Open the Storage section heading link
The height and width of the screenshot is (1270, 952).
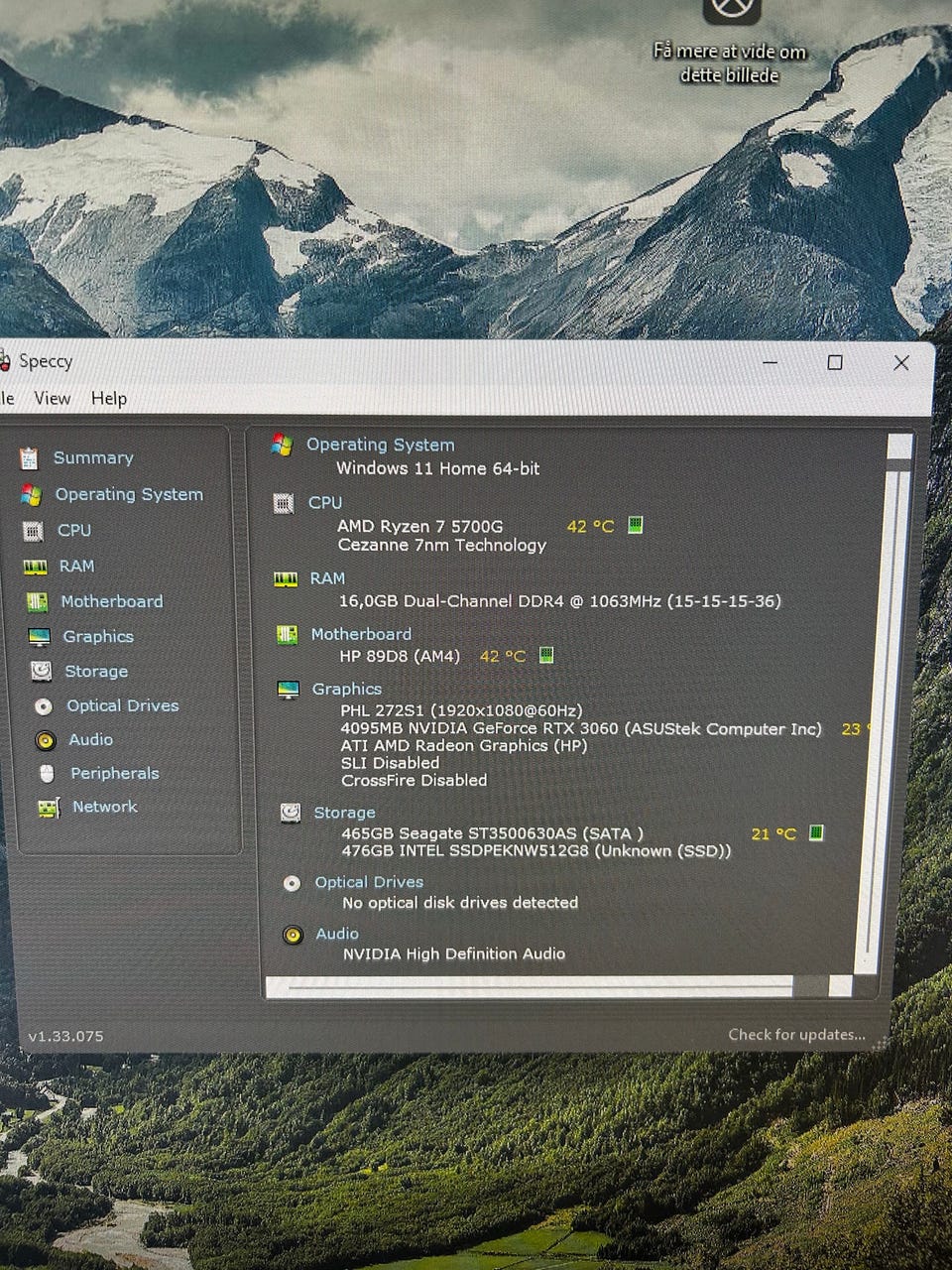(x=345, y=813)
